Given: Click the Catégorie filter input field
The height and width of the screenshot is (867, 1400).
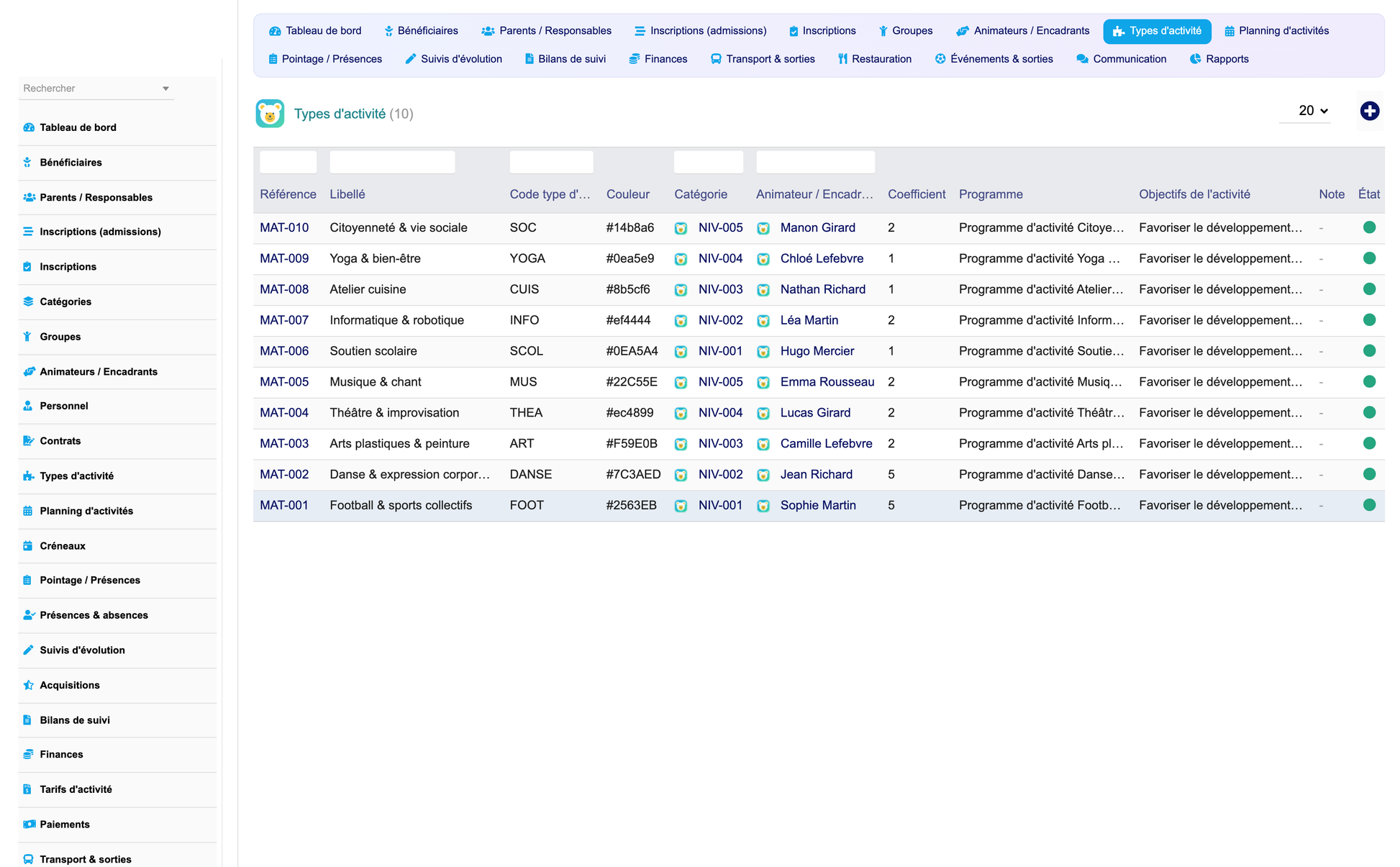Looking at the screenshot, I should click(708, 162).
